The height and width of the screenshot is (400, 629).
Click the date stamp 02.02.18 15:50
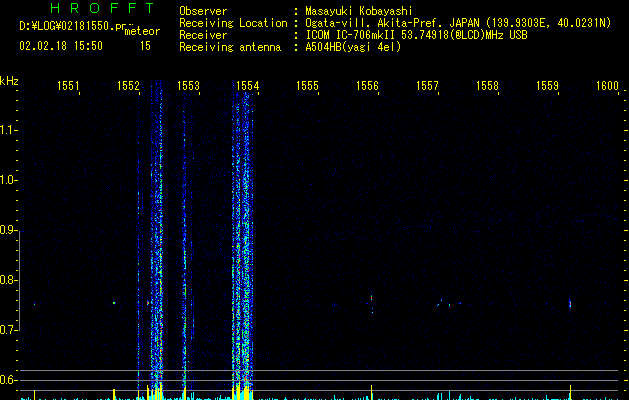pyautogui.click(x=61, y=46)
